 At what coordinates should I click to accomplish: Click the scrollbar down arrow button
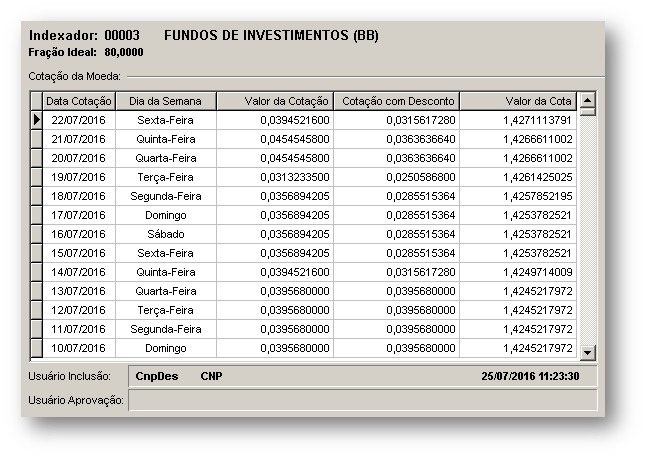(x=587, y=353)
